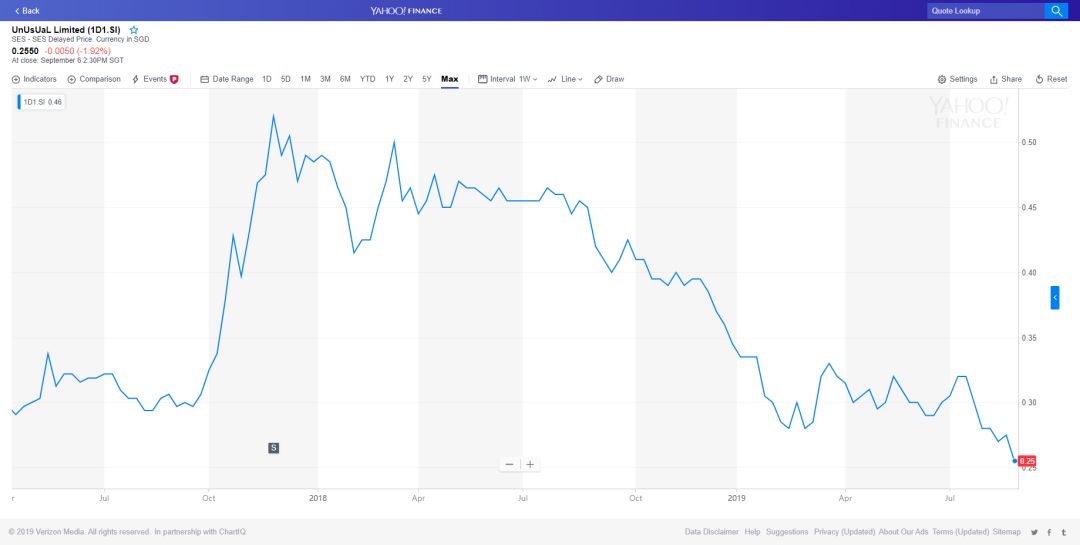Go Back to previous page
1080x545 pixels.
(x=27, y=10)
